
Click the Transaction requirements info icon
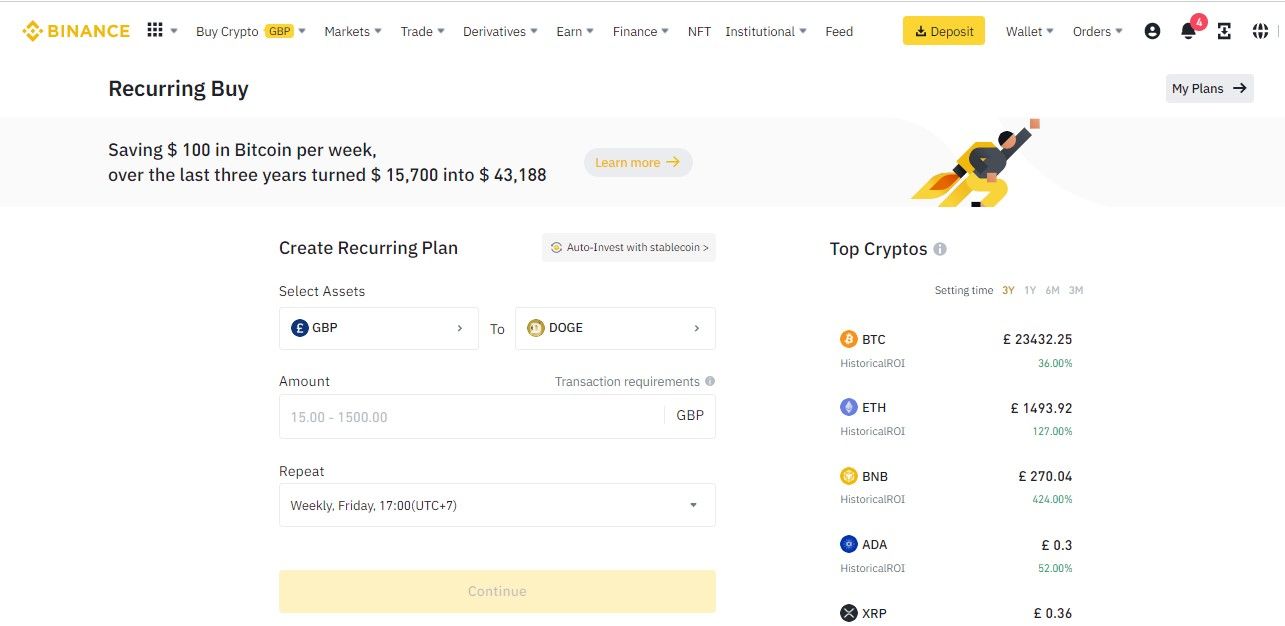710,381
